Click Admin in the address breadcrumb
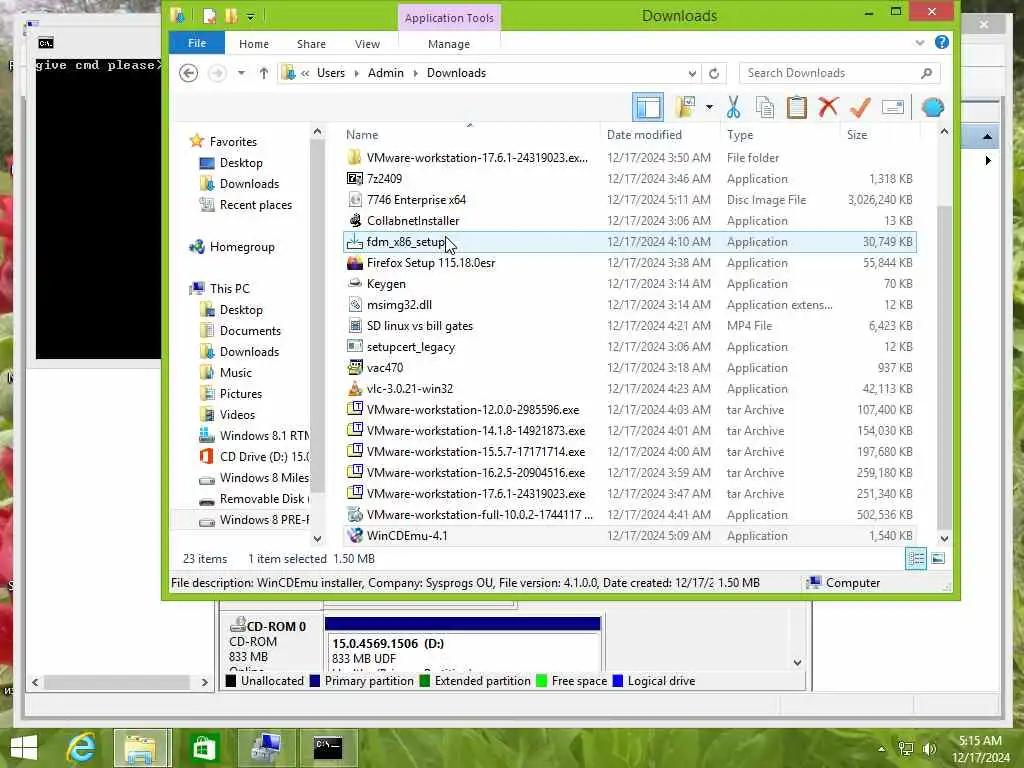 coord(385,73)
